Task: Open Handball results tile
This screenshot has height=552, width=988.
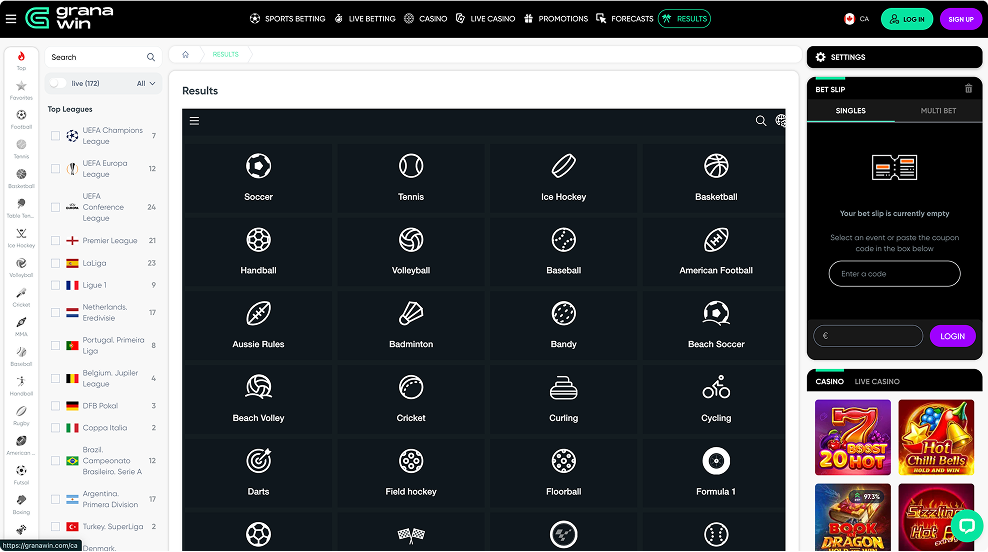Action: [x=258, y=251]
